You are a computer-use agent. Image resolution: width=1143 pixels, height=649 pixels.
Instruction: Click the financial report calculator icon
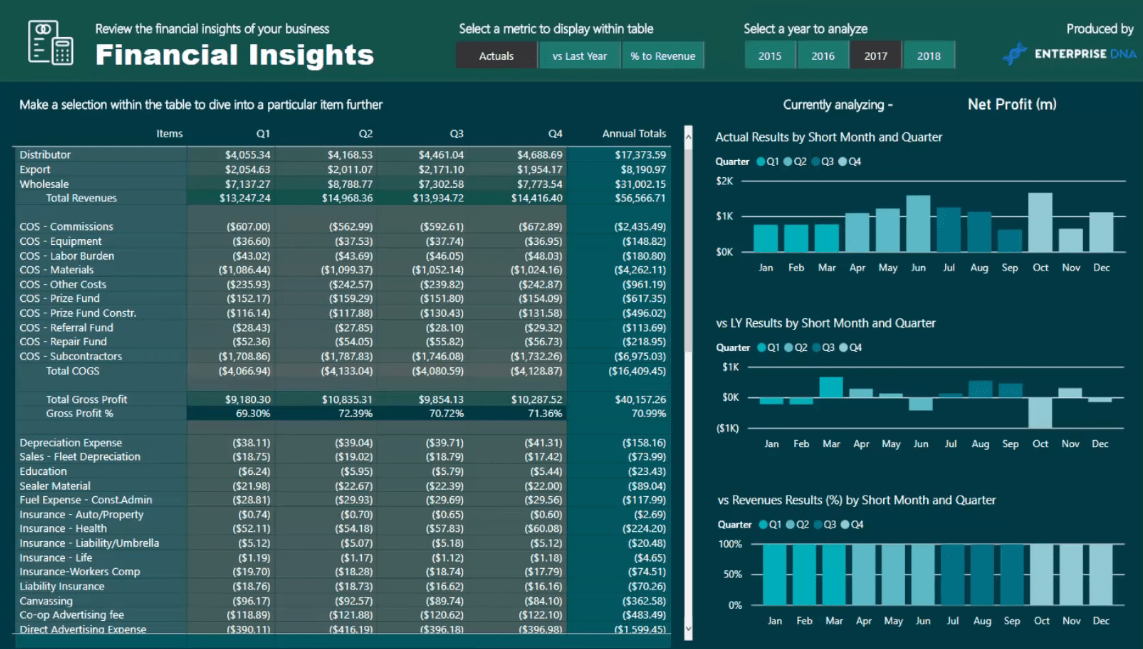(50, 42)
